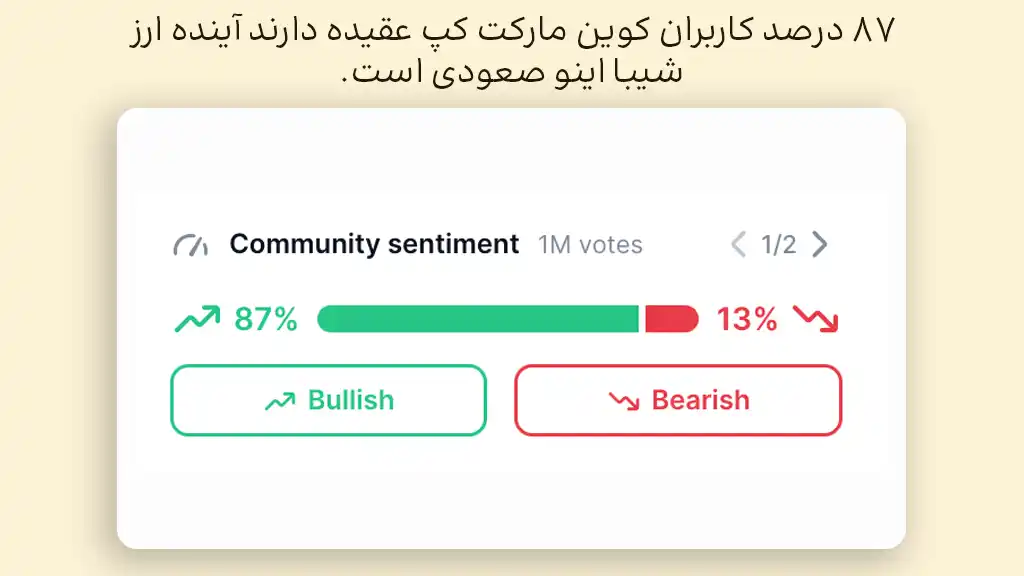Screen dimensions: 1024x576
Task: Click the 87% sentiment percentage
Action: coord(263,319)
